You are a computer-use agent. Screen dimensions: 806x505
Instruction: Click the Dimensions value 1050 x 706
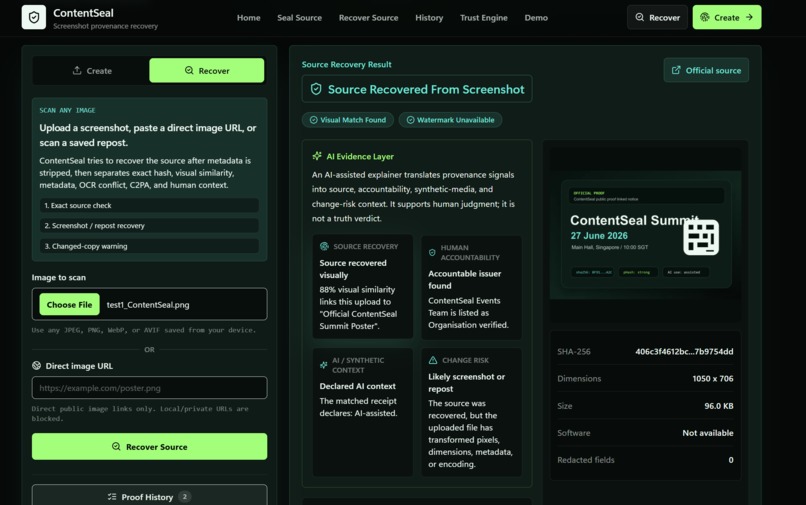pos(712,378)
